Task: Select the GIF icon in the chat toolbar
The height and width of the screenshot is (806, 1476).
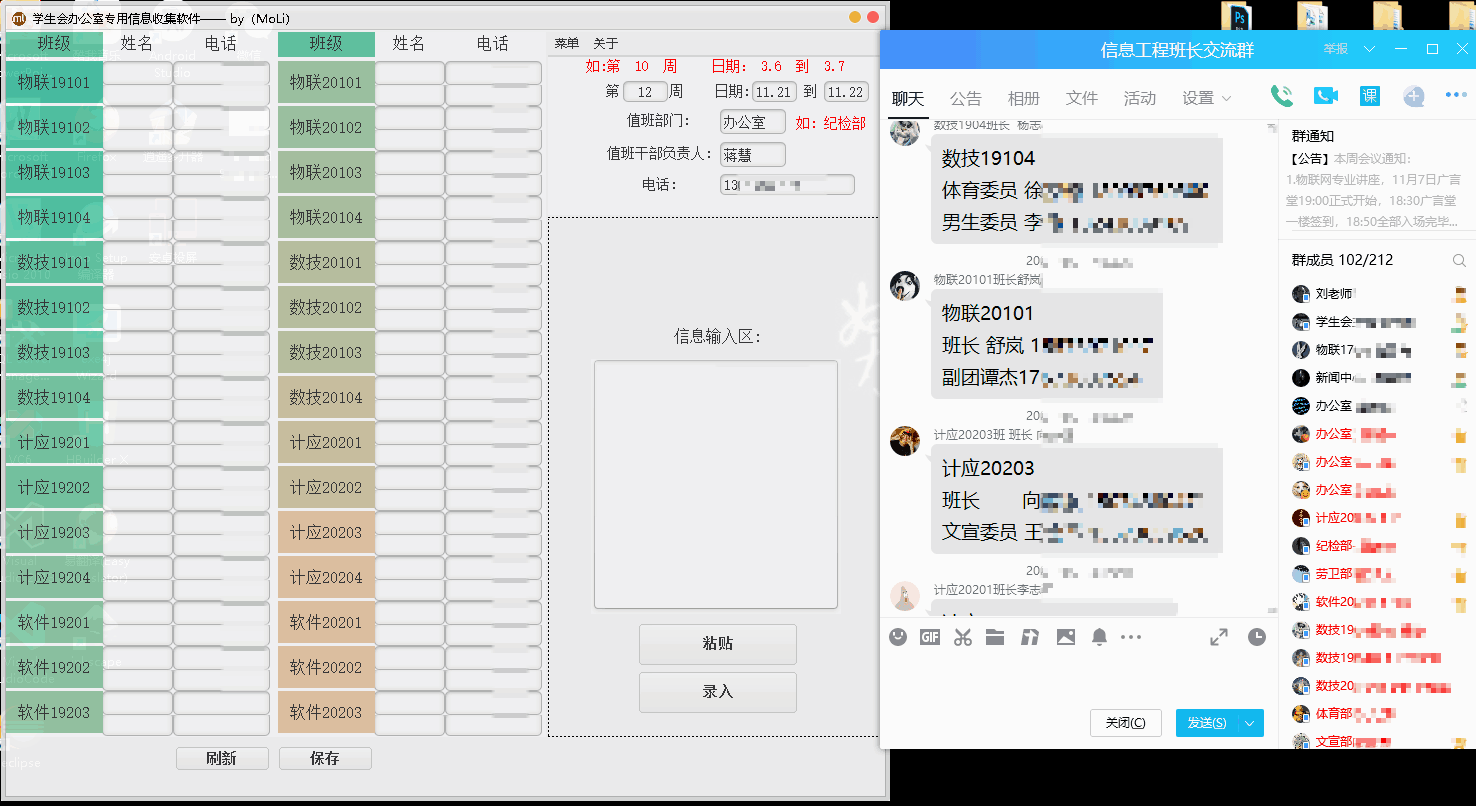Action: 929,637
